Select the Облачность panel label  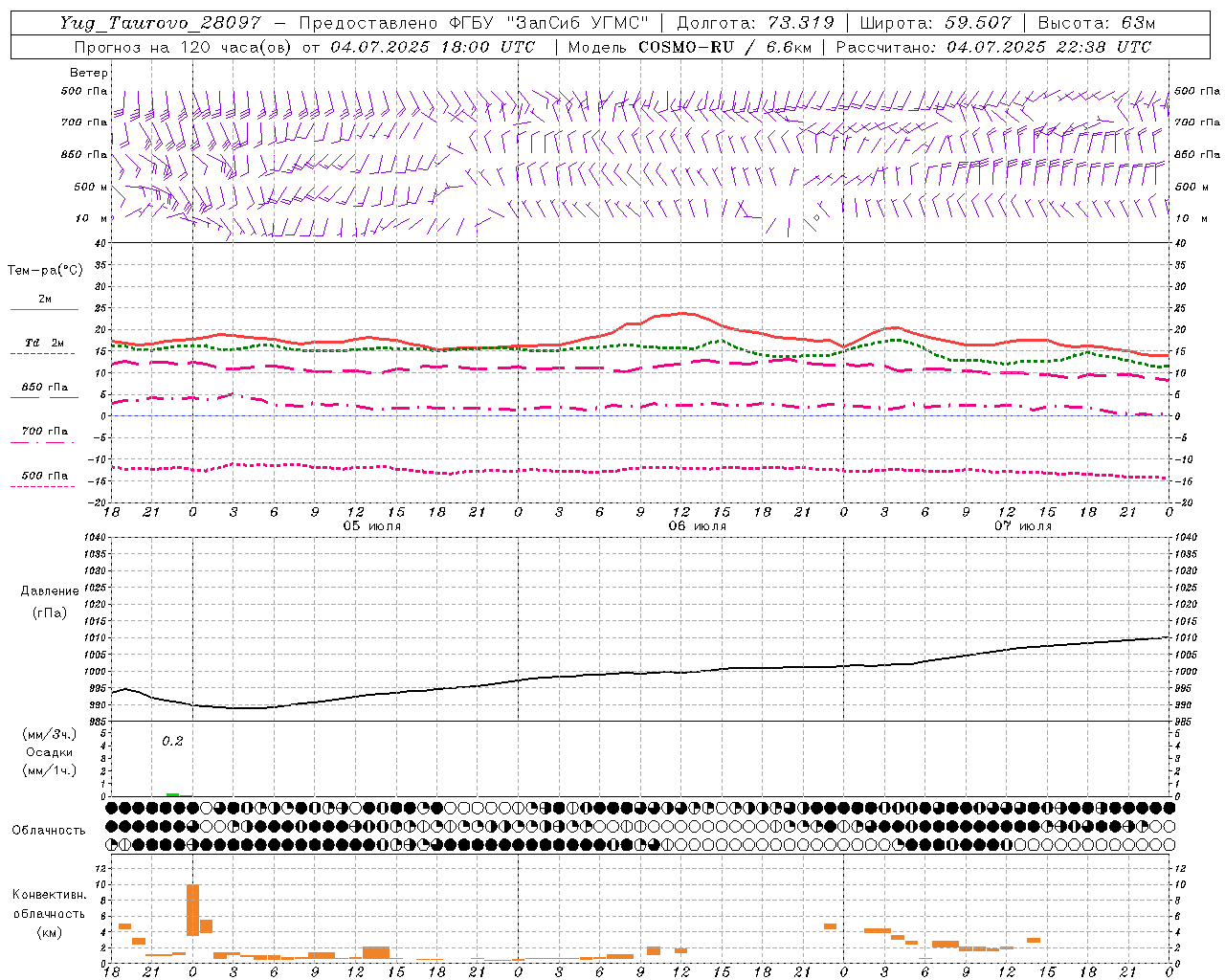(x=49, y=830)
